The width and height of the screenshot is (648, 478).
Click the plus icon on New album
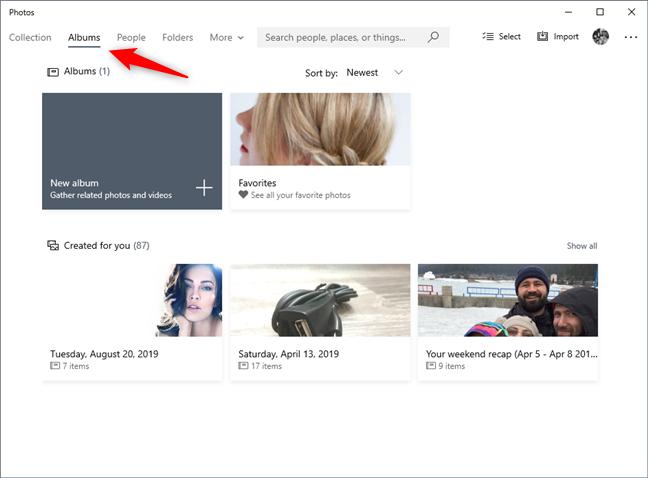[x=204, y=188]
